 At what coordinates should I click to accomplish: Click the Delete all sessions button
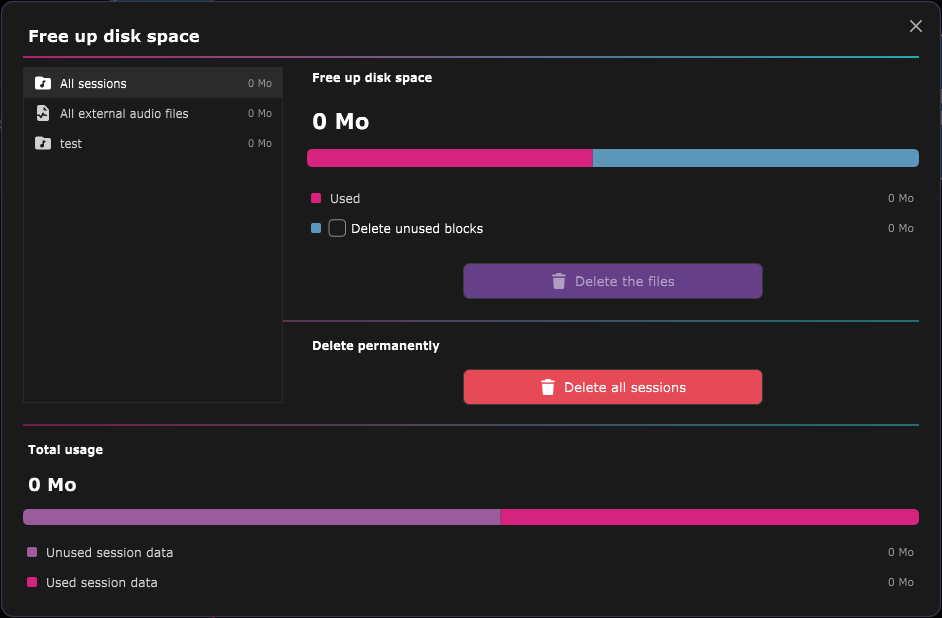pyautogui.click(x=613, y=387)
